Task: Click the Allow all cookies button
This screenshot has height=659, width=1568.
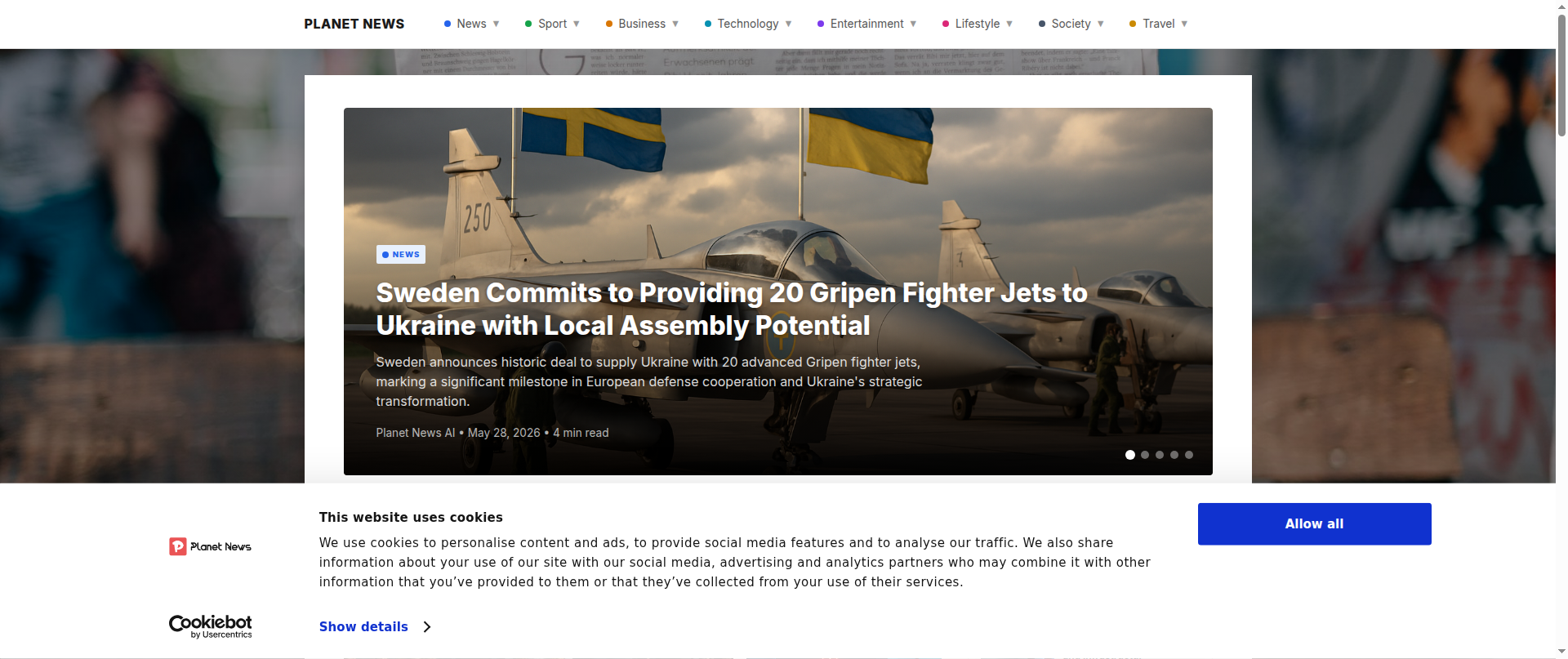Action: [1314, 524]
